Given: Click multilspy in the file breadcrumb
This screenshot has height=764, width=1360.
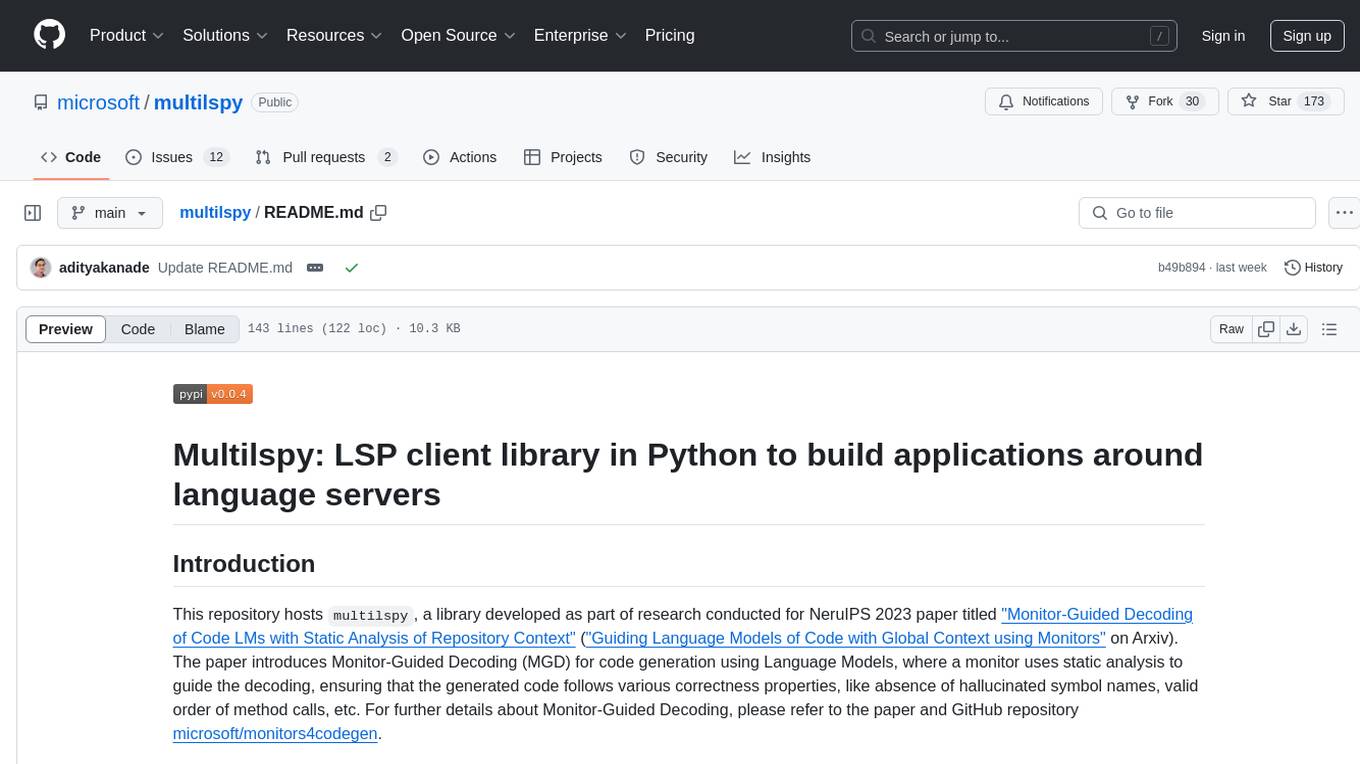Looking at the screenshot, I should [215, 212].
